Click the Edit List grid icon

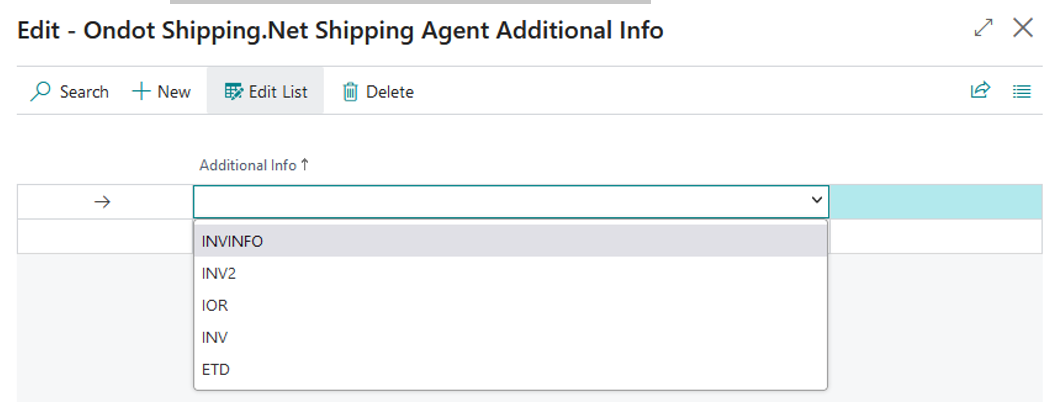point(234,91)
